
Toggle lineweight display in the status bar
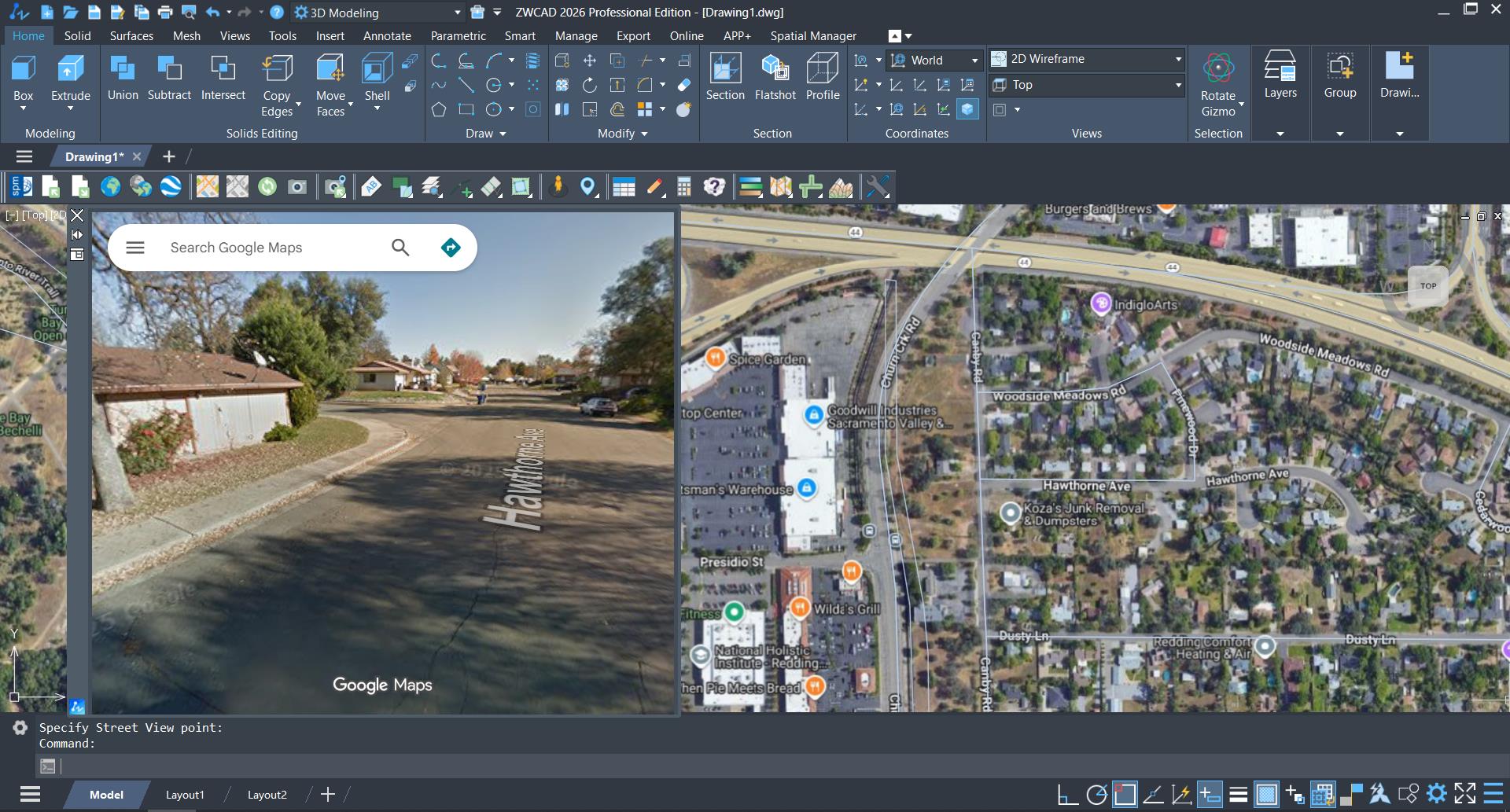click(x=1238, y=795)
